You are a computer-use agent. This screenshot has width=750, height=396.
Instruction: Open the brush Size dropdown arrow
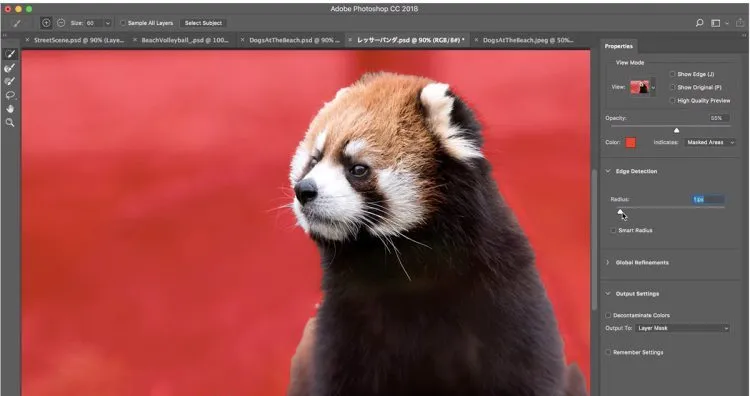click(x=108, y=23)
